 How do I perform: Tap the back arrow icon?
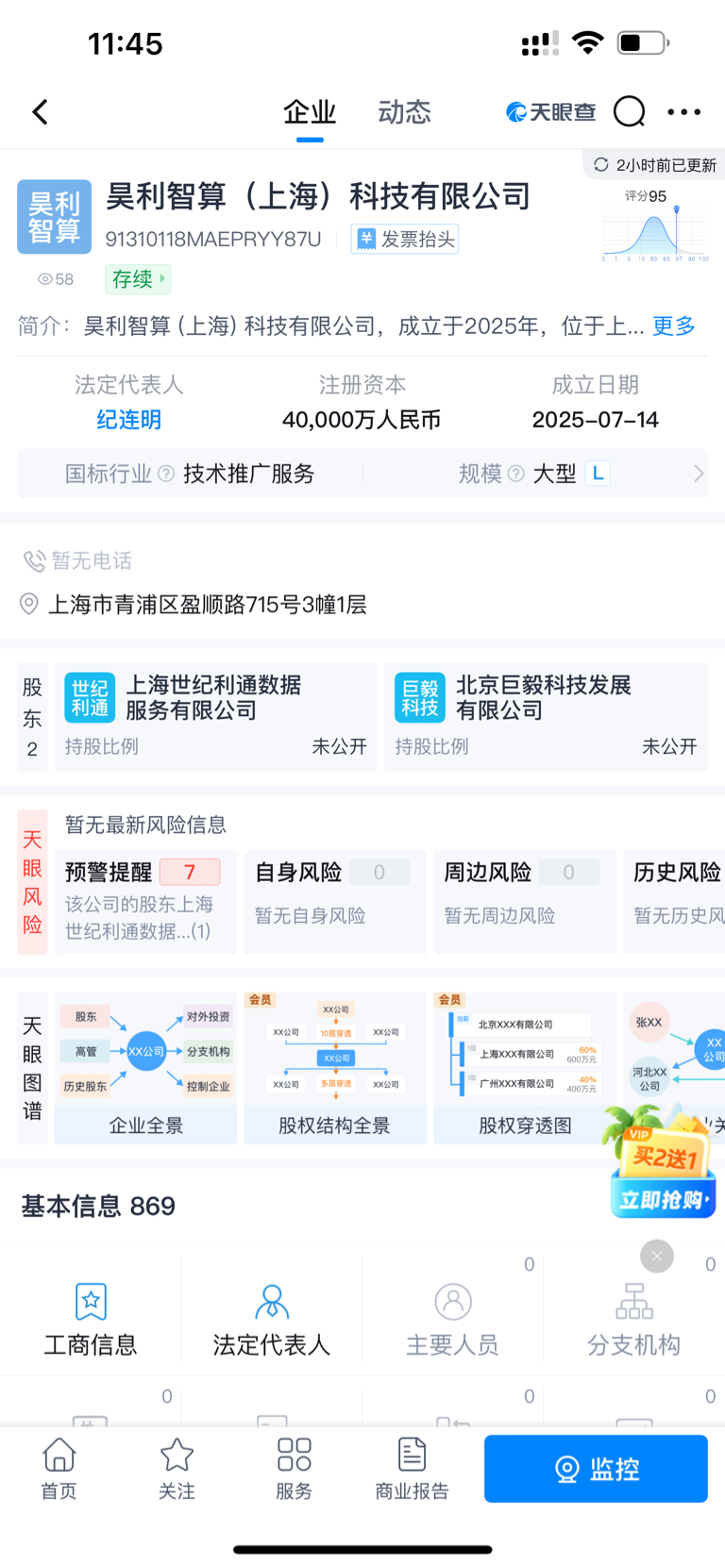coord(40,112)
